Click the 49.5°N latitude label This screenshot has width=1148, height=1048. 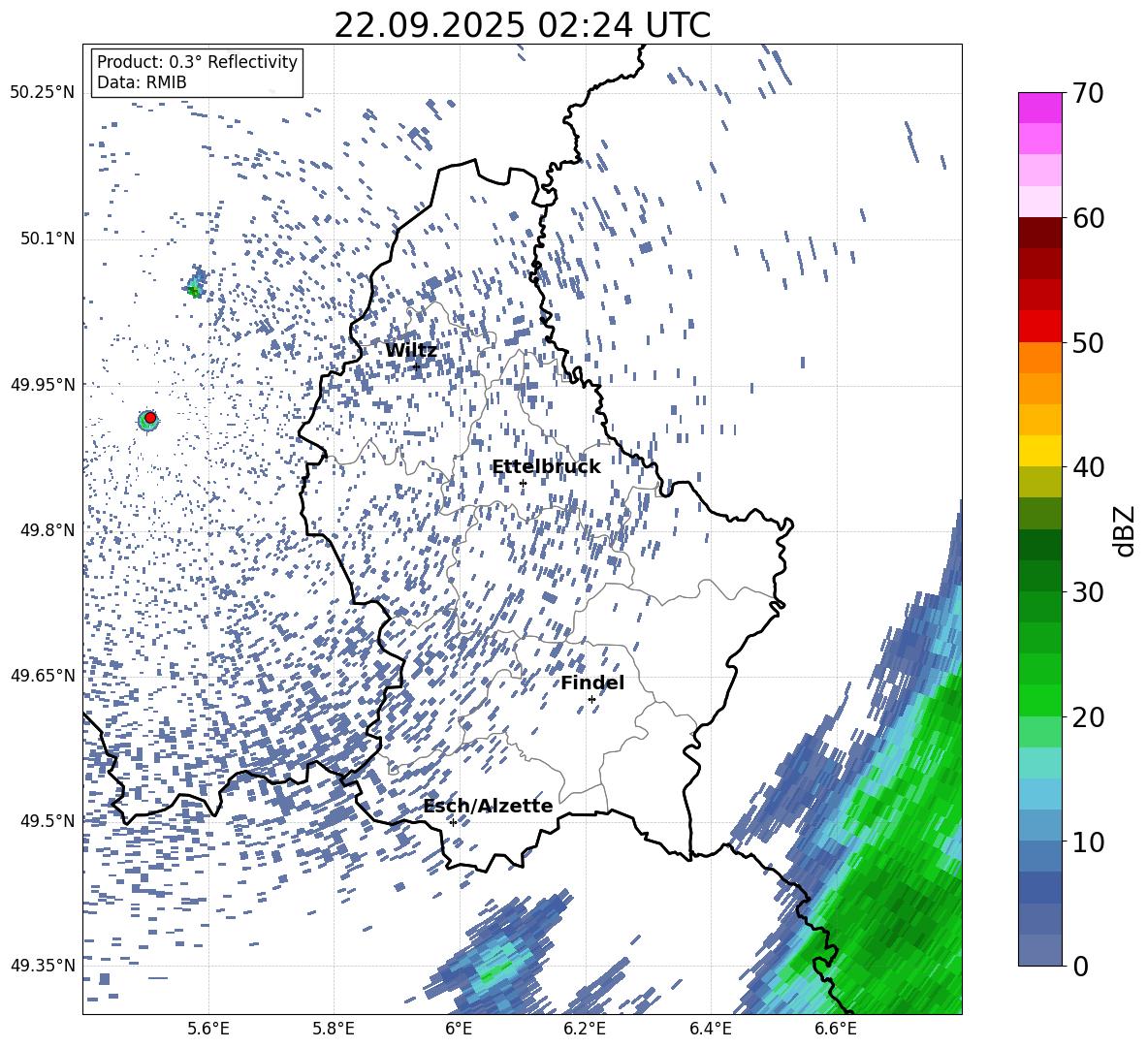[x=48, y=820]
